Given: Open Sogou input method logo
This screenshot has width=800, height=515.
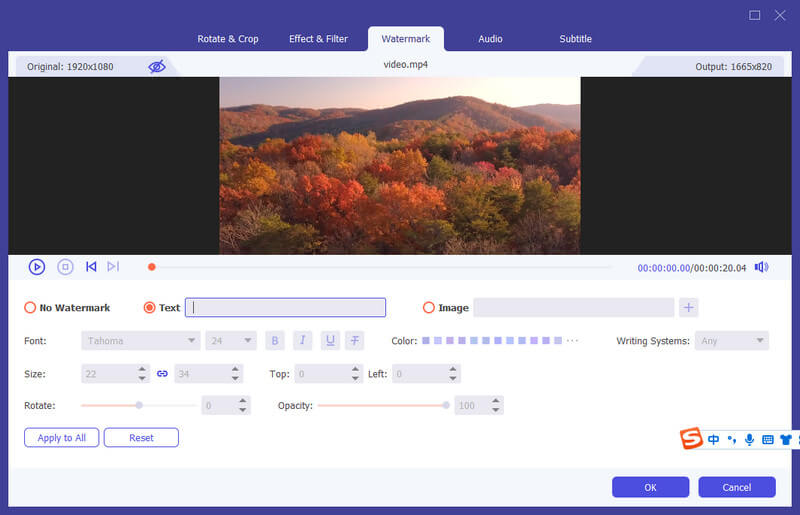Looking at the screenshot, I should tap(691, 438).
